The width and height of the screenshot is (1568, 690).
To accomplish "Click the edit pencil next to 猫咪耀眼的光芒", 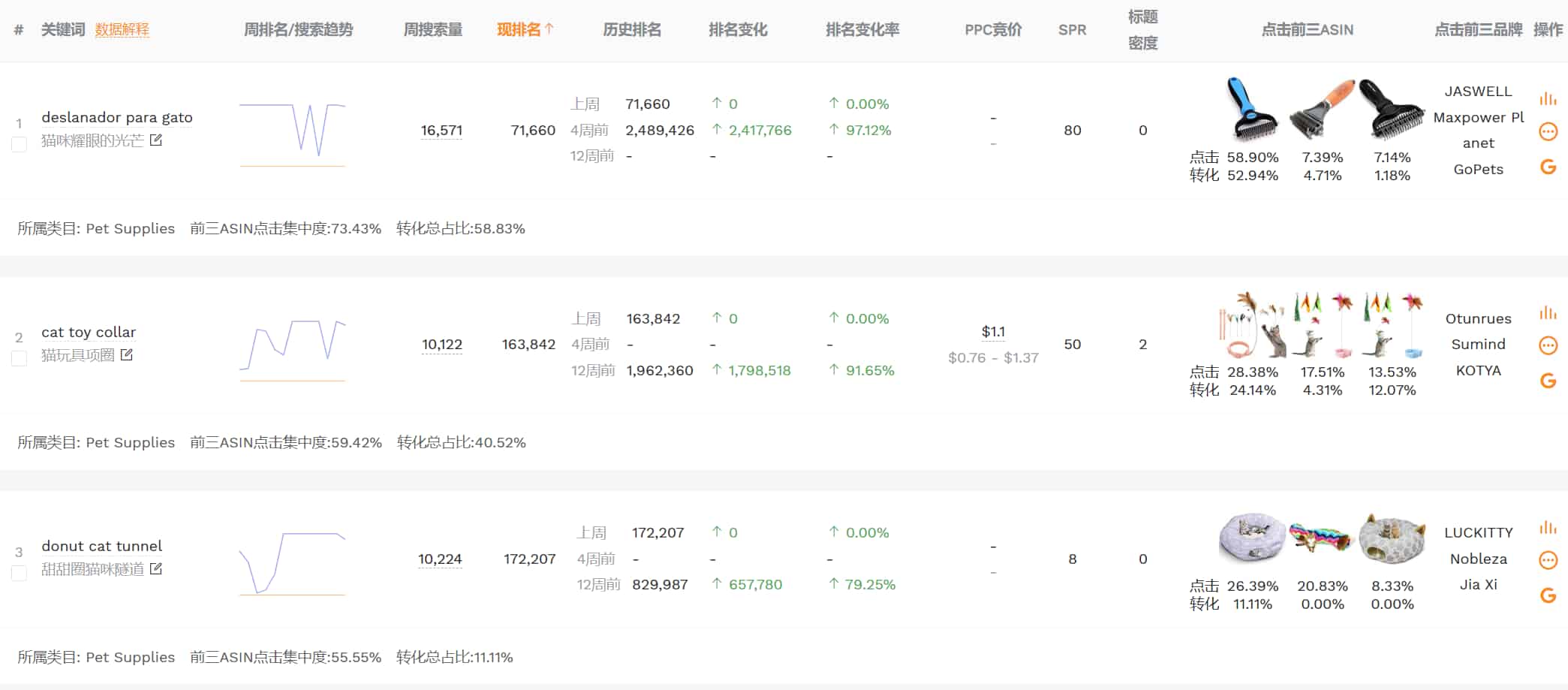I will tap(155, 140).
